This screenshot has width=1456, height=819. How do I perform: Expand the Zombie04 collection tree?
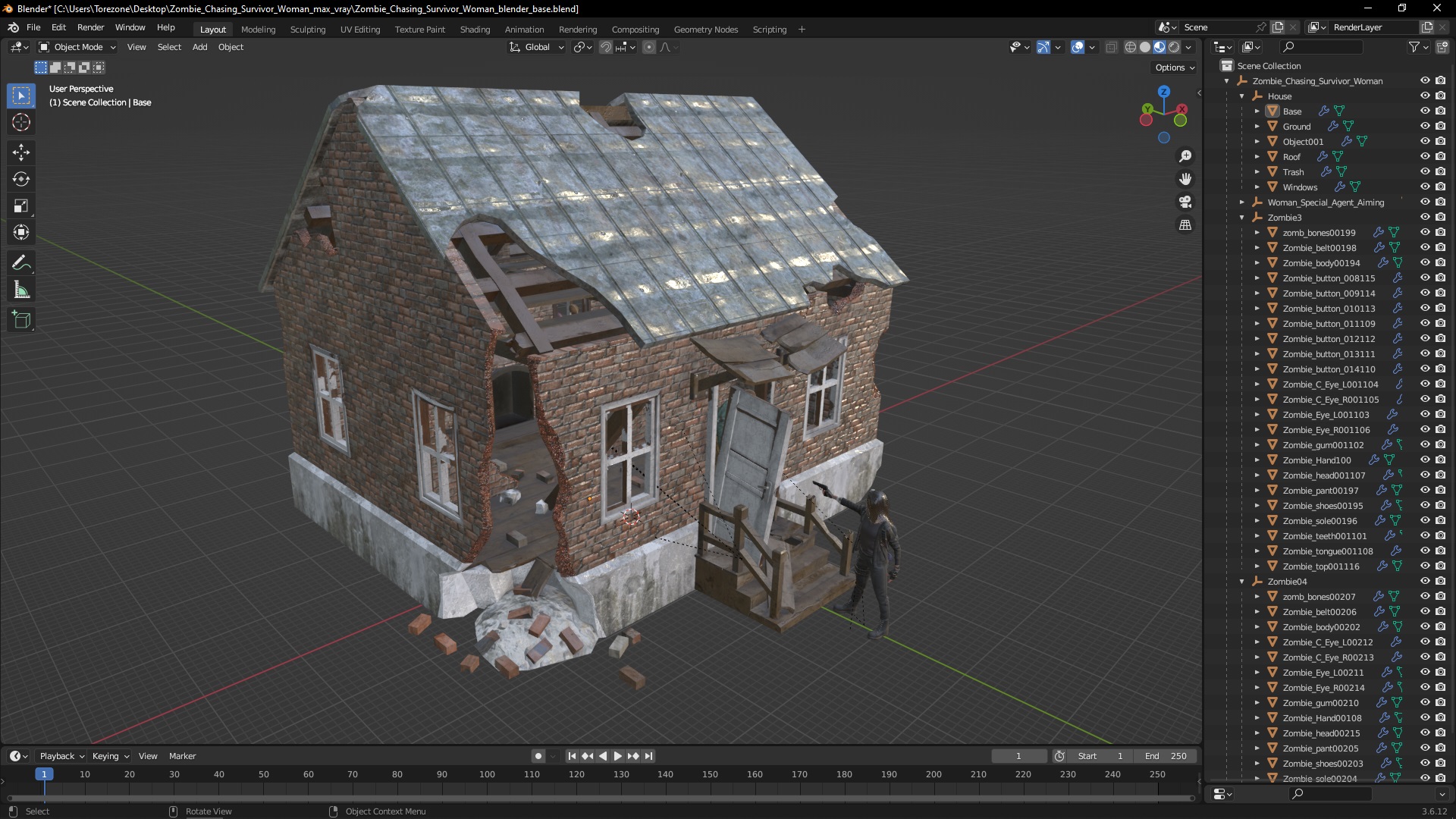pos(1242,581)
